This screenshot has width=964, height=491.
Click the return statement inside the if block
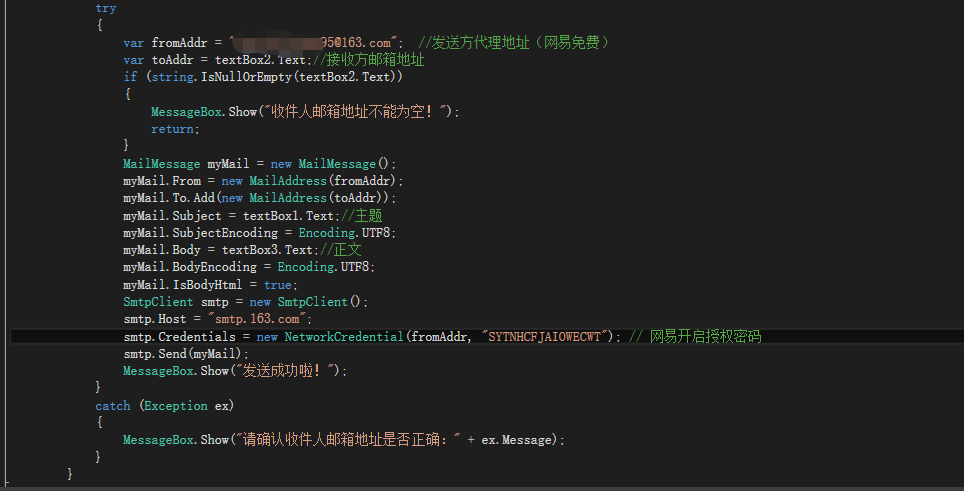coord(174,129)
